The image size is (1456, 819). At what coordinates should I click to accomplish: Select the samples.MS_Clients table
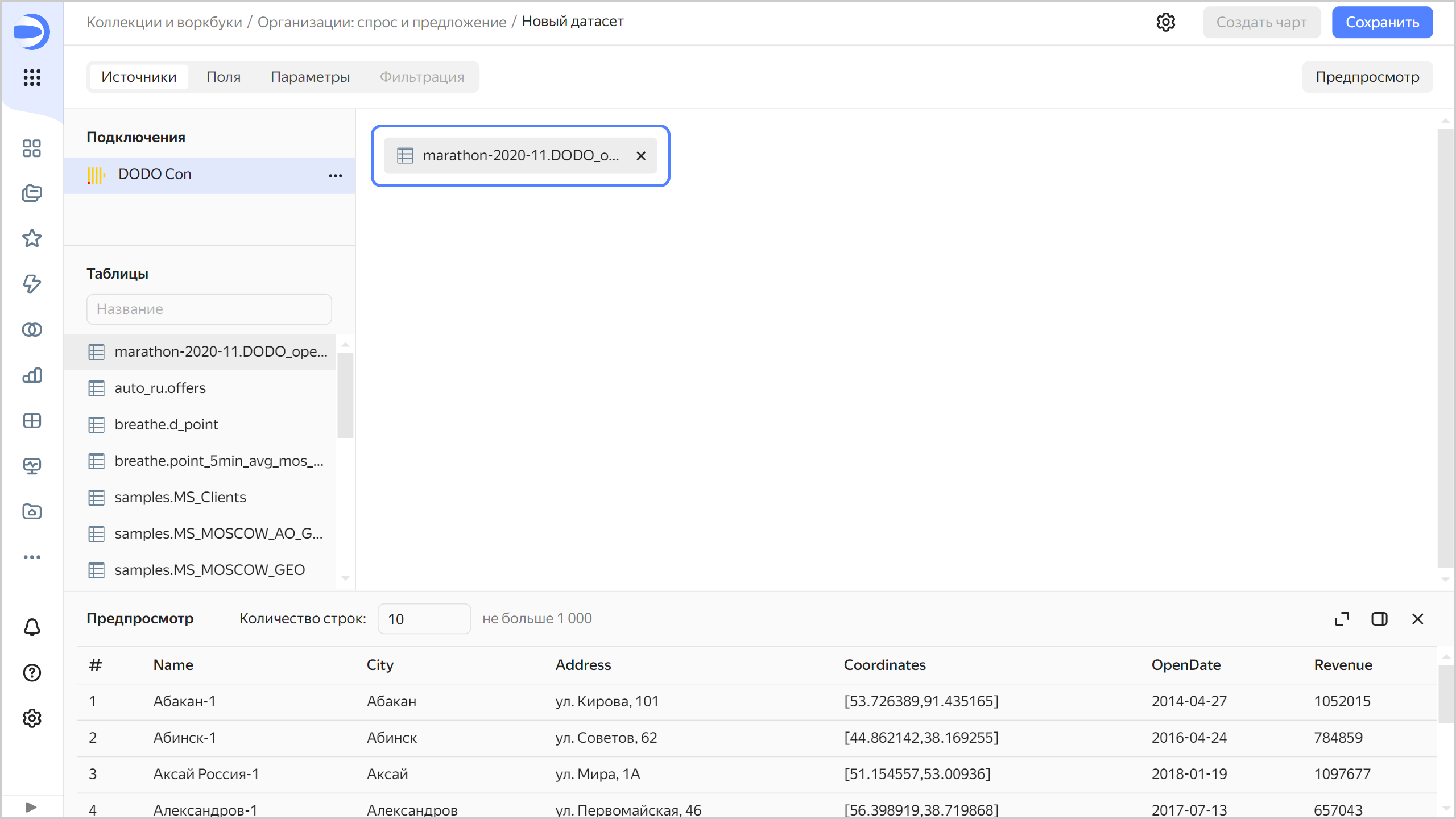180,497
